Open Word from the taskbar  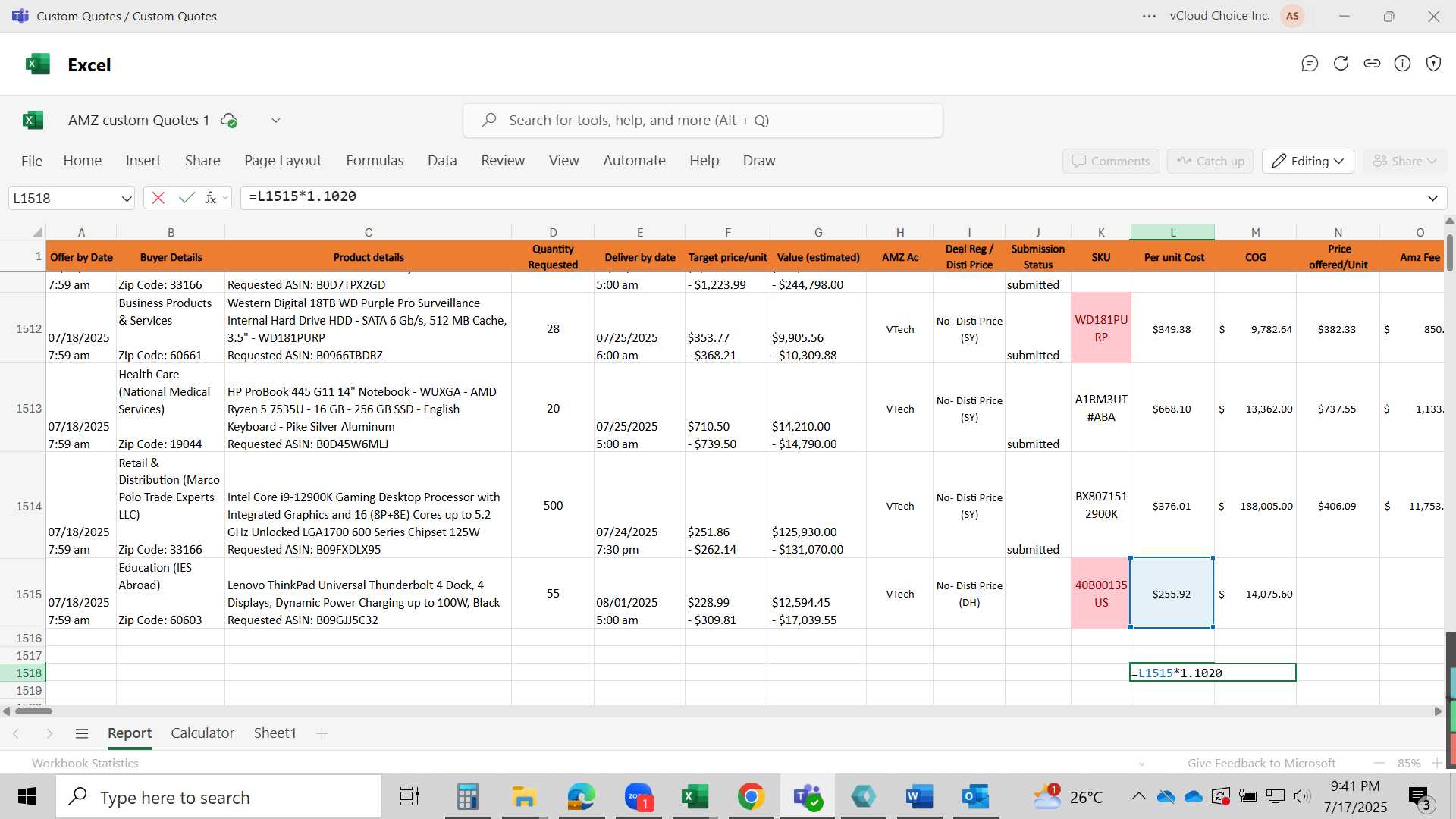click(918, 797)
